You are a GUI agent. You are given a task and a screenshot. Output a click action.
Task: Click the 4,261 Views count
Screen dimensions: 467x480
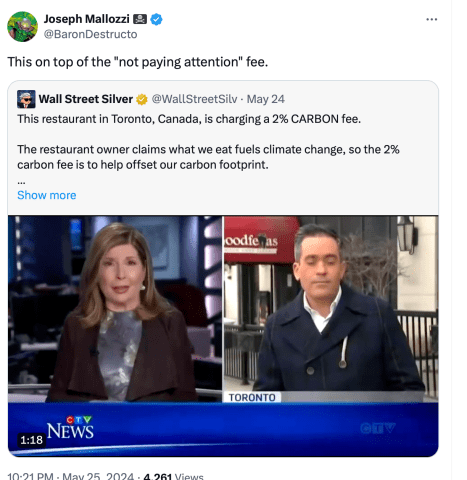tap(173, 476)
